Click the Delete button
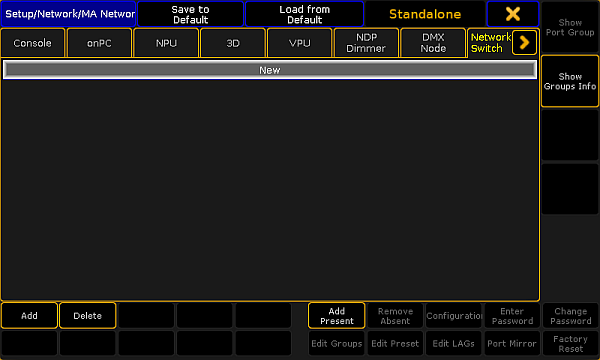 tap(88, 316)
